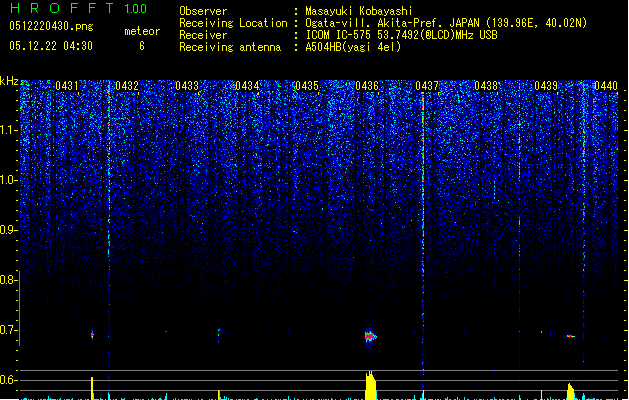This screenshot has height=400, width=629.
Task: Click the Receiving Location label
Action: (233, 23)
